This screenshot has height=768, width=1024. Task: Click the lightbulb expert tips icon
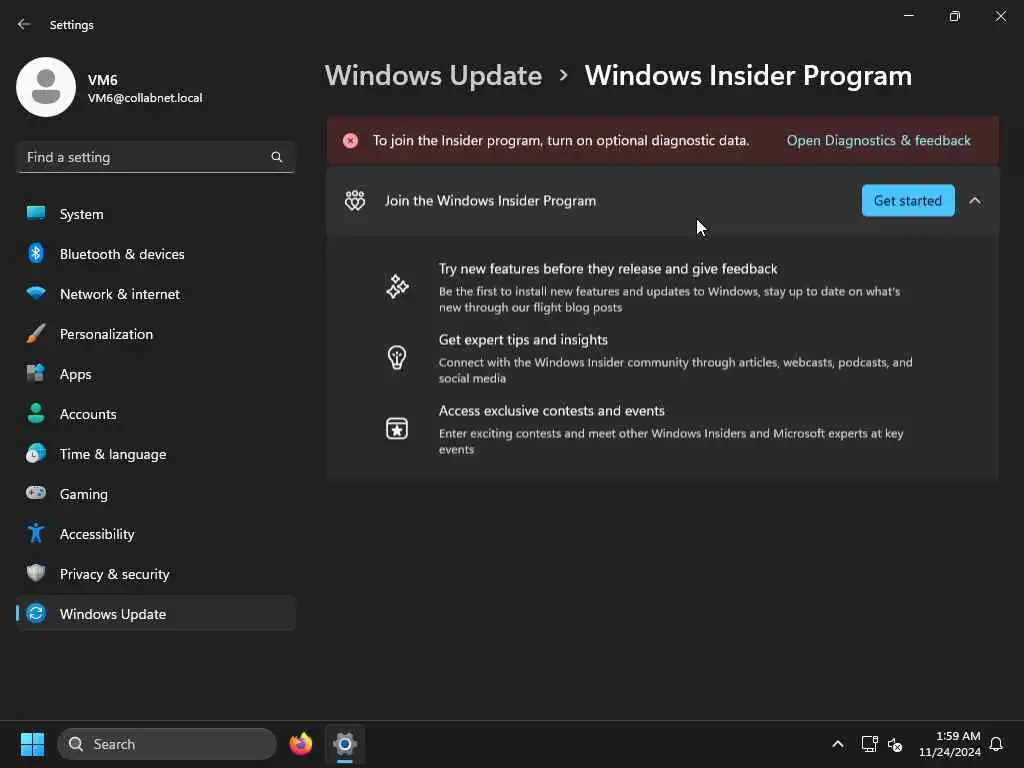pos(397,357)
